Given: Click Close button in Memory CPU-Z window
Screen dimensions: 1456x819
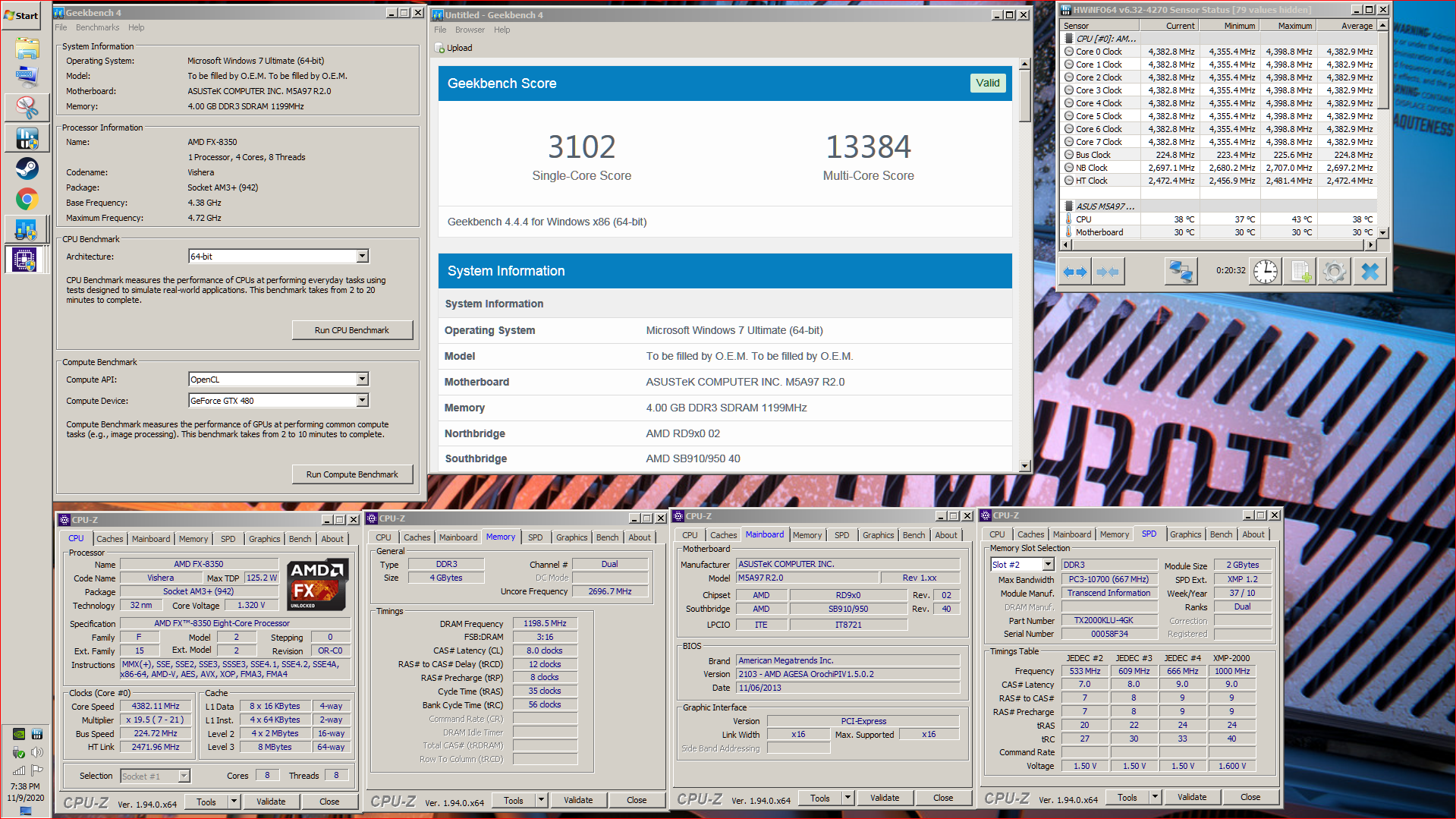Looking at the screenshot, I should [x=637, y=800].
